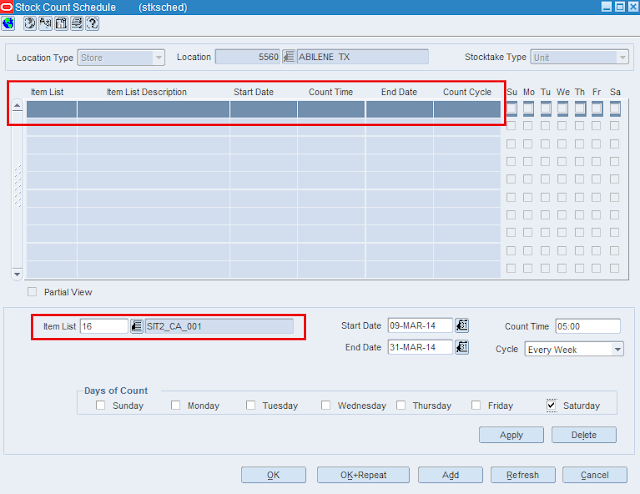Click the Cancel button
640x494 pixels.
(x=595, y=475)
